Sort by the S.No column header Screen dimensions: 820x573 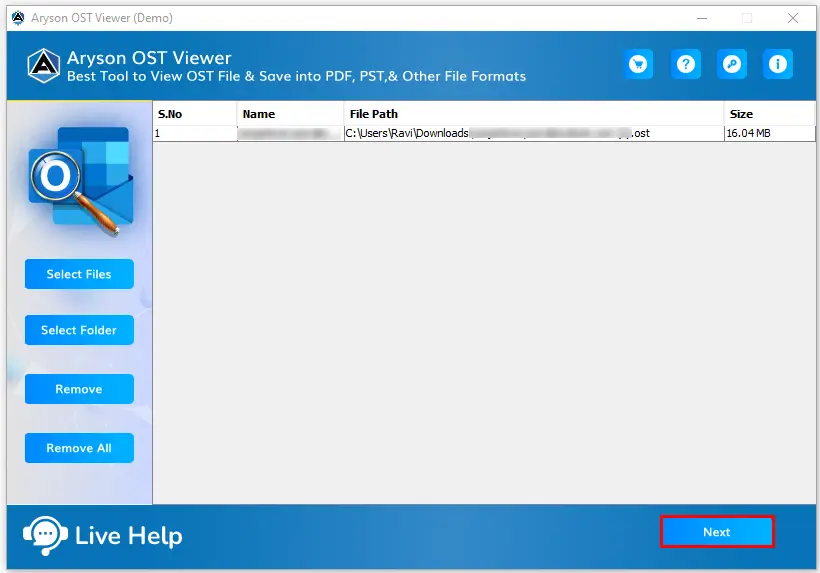[x=195, y=114]
